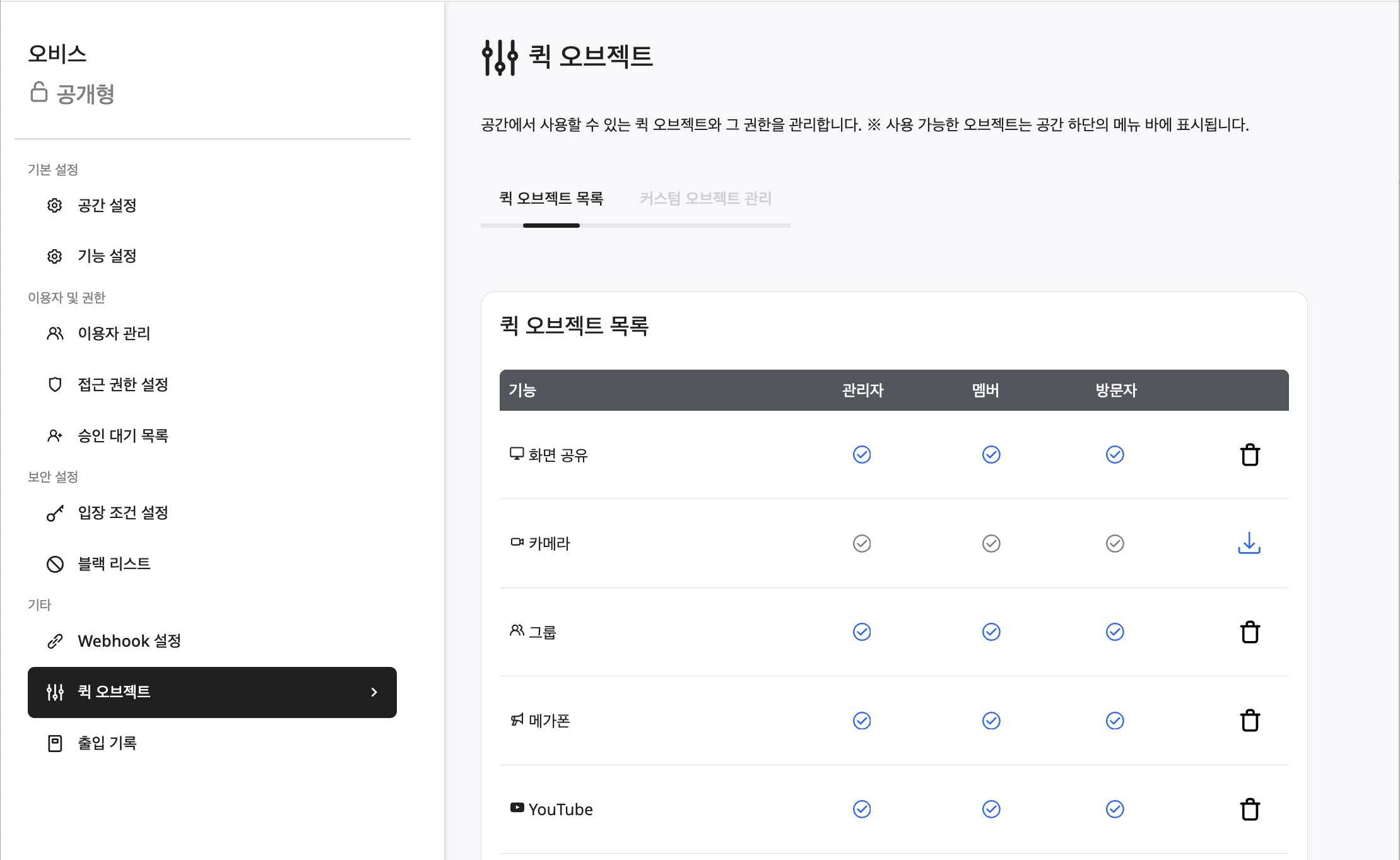
Task: Click download icon on 카메라 row
Action: tap(1250, 543)
